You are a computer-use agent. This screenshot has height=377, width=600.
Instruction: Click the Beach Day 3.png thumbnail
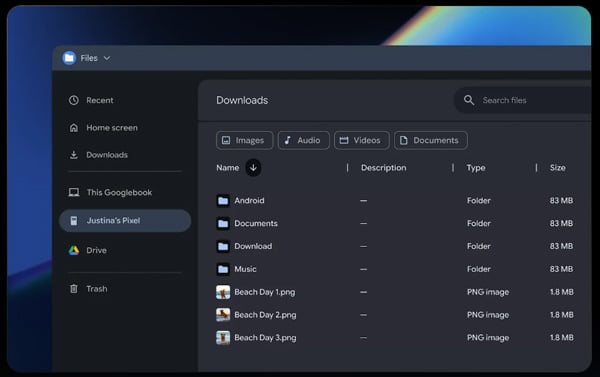coord(223,338)
